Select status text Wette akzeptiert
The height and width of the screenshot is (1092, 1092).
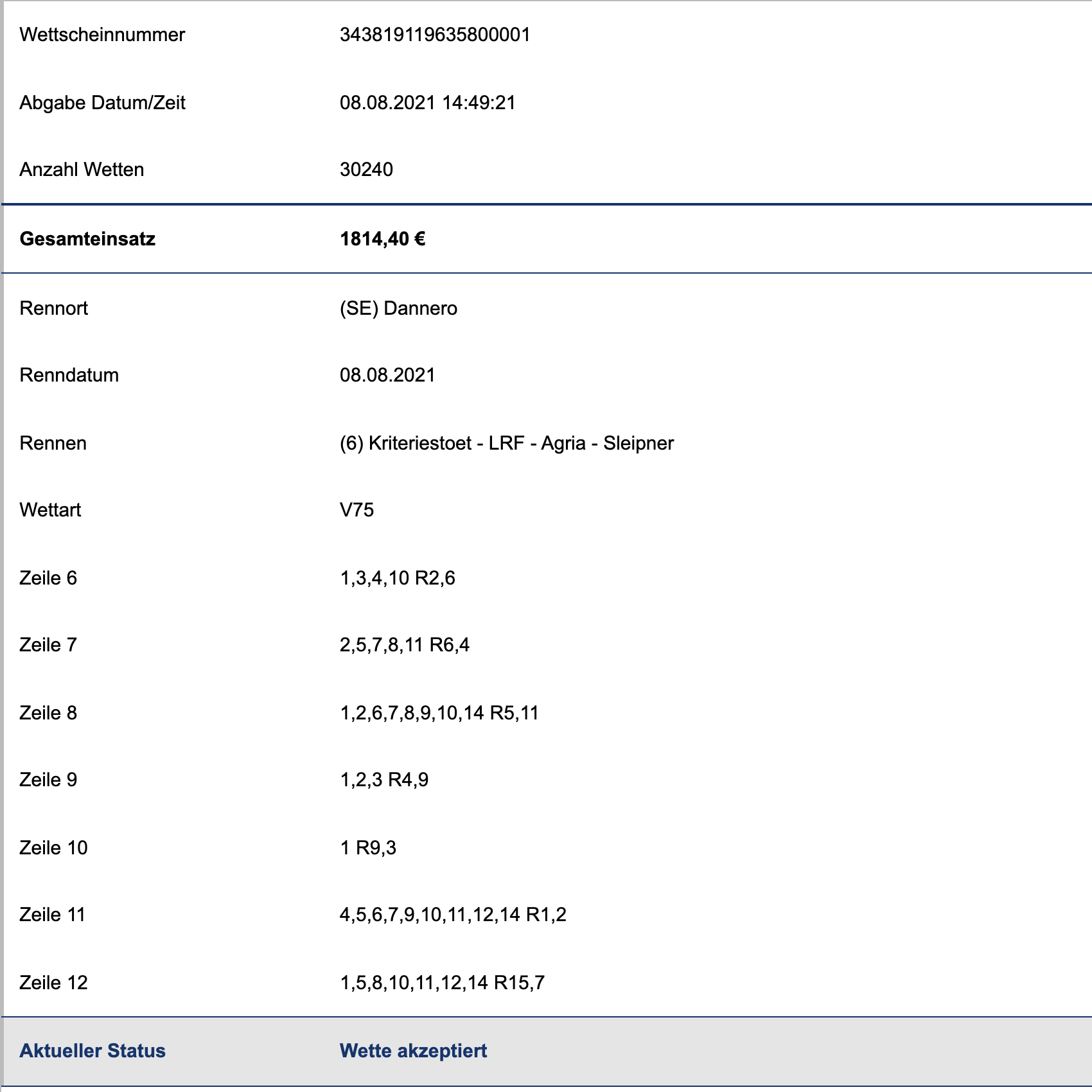coord(413,1051)
